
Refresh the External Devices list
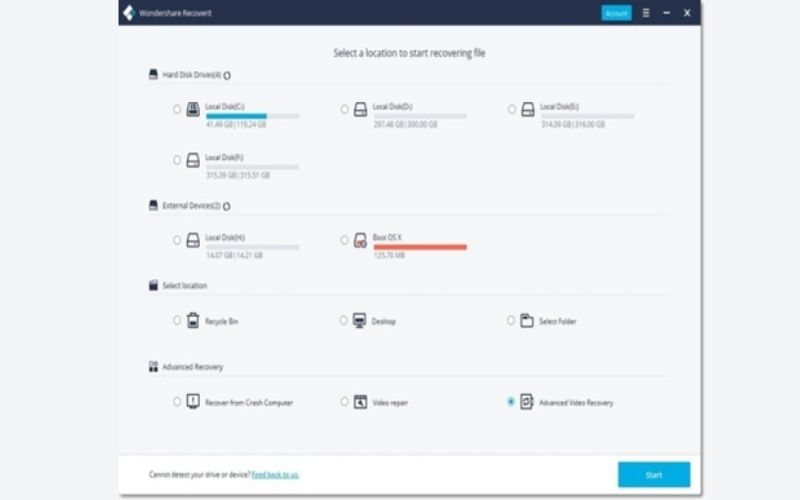point(227,206)
